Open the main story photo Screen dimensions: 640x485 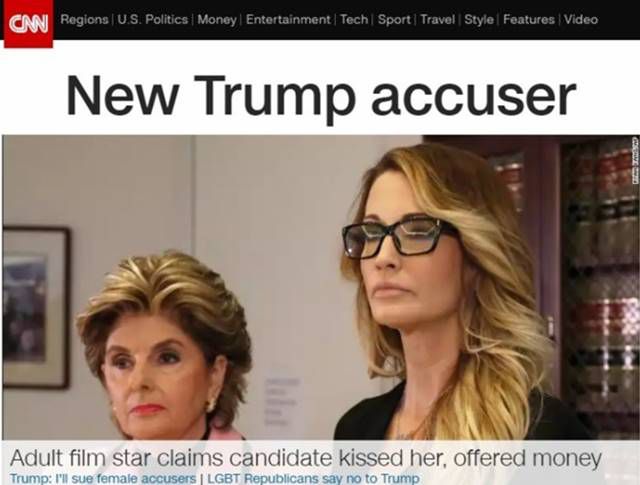320,288
